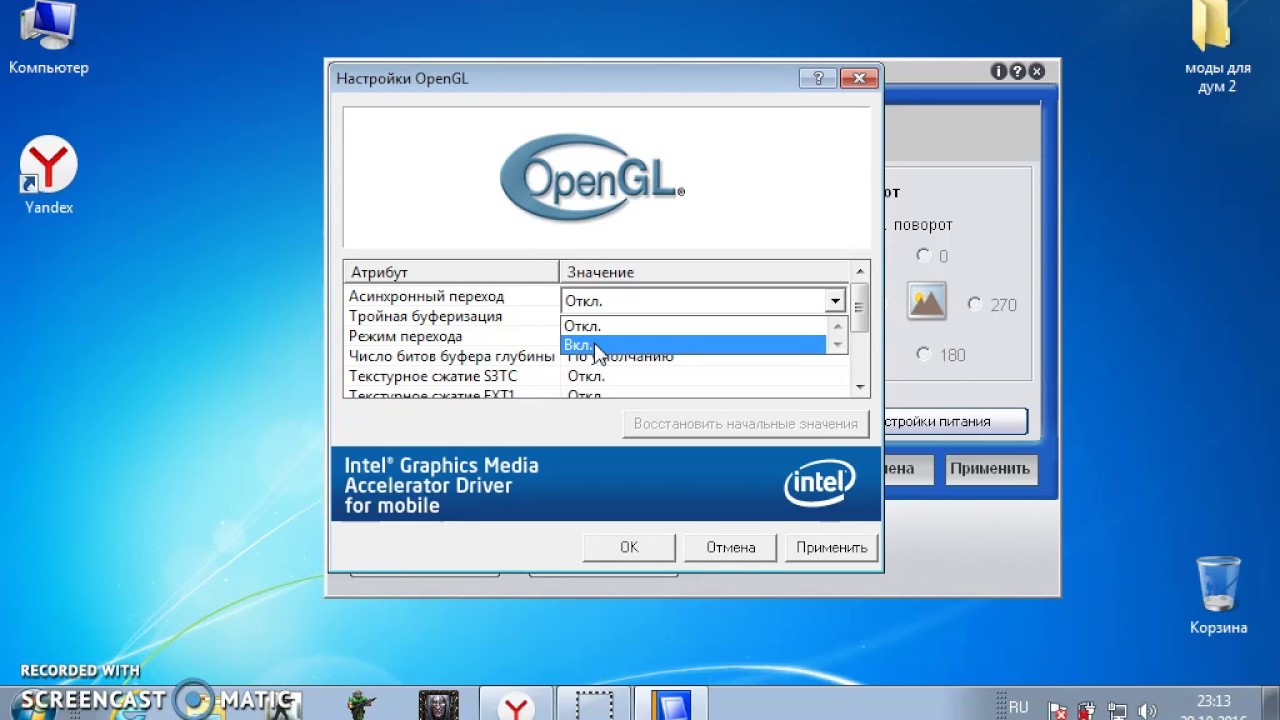Click the round help icon in the Intel graphics window
The image size is (1280, 720).
[x=1018, y=72]
